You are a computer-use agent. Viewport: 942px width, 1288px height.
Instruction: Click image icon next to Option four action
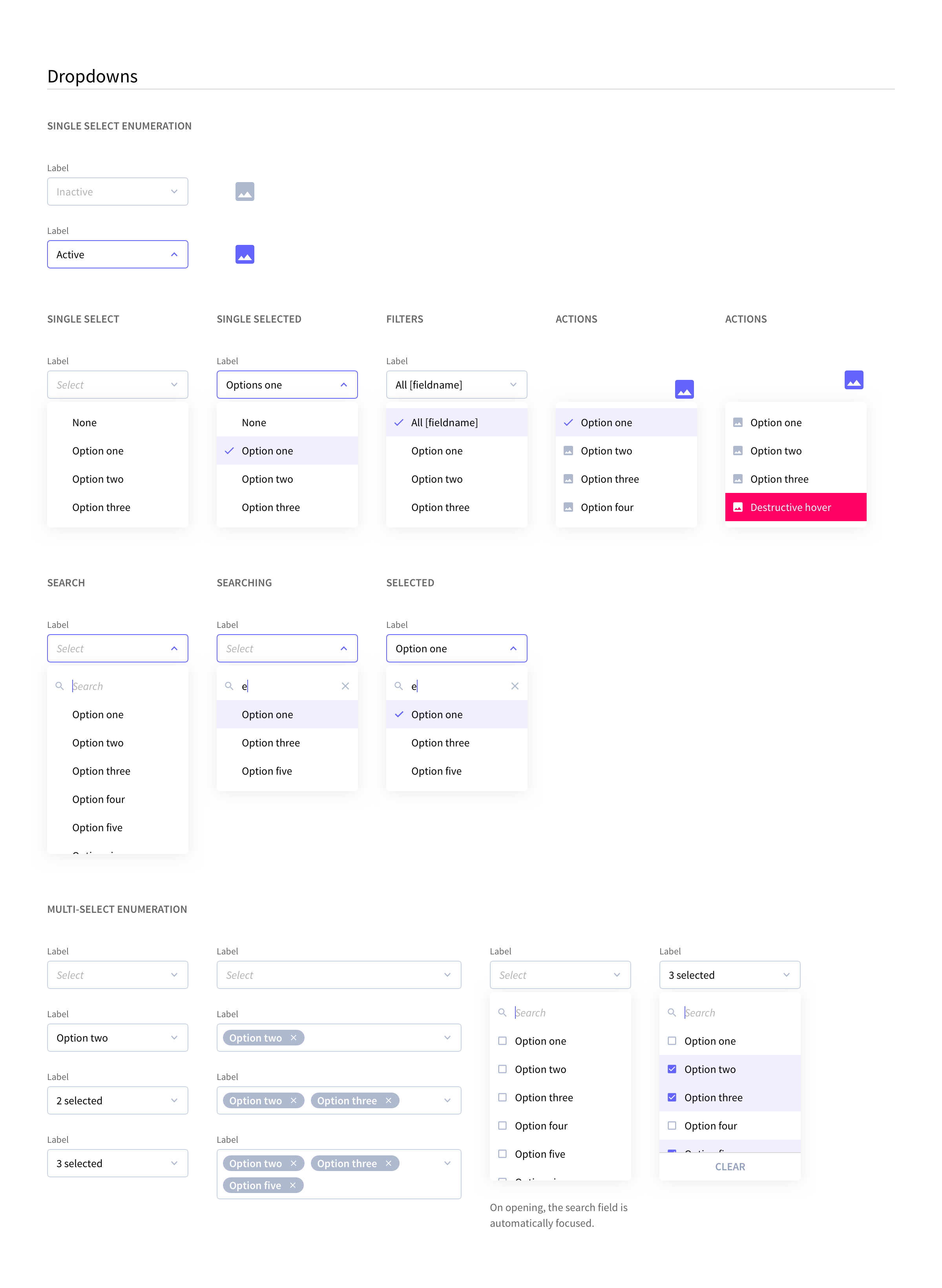pos(568,507)
